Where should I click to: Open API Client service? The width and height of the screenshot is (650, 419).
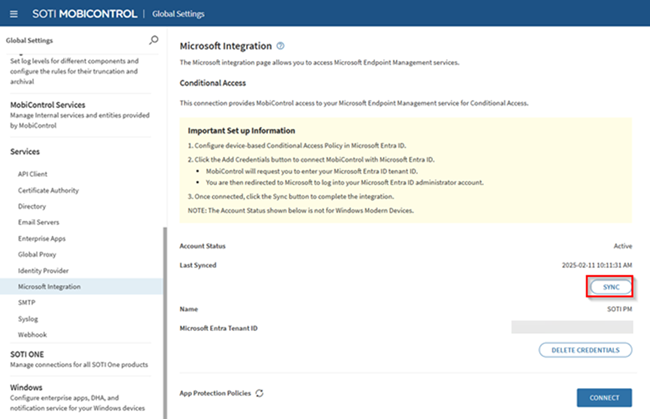[32, 174]
